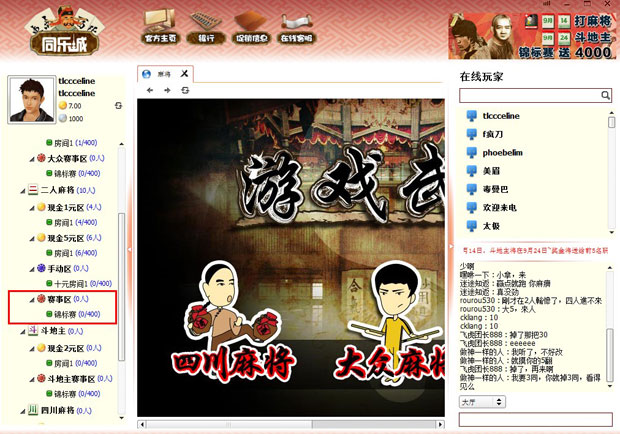Close the 麻将 tab with its X
Screen dimensions: 620x434
pyautogui.click(x=184, y=74)
